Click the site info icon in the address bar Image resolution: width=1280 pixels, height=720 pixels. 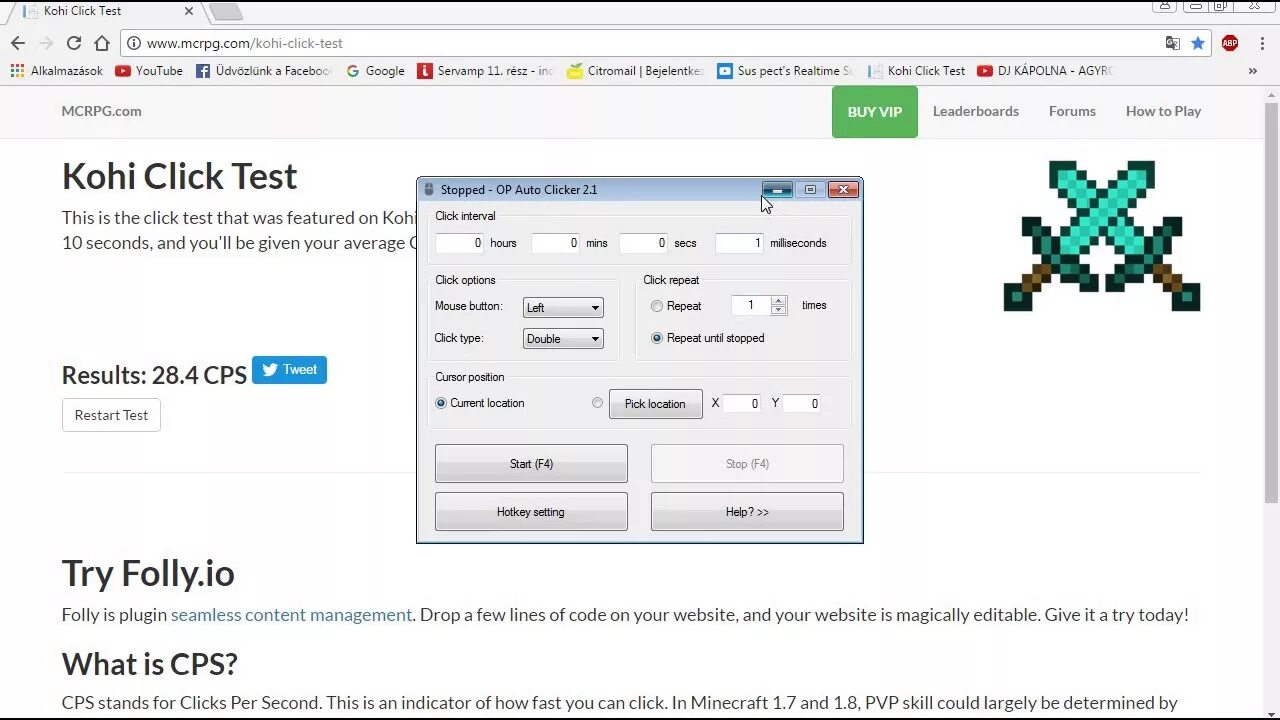[134, 43]
